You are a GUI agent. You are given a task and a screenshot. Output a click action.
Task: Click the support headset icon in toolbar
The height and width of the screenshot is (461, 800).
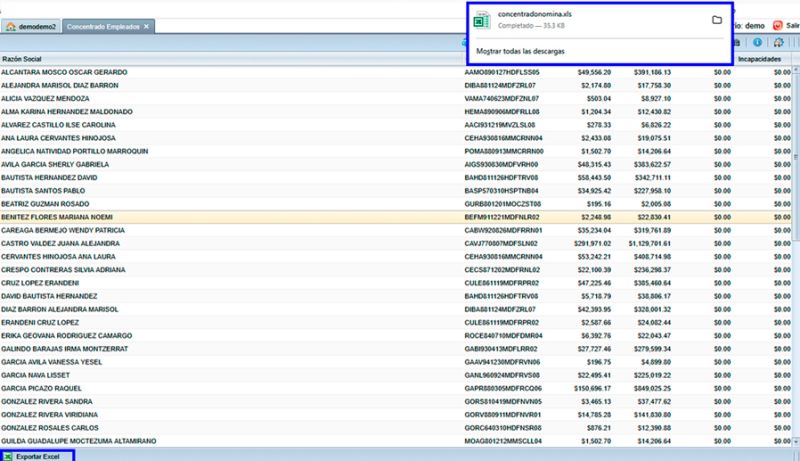[x=778, y=42]
